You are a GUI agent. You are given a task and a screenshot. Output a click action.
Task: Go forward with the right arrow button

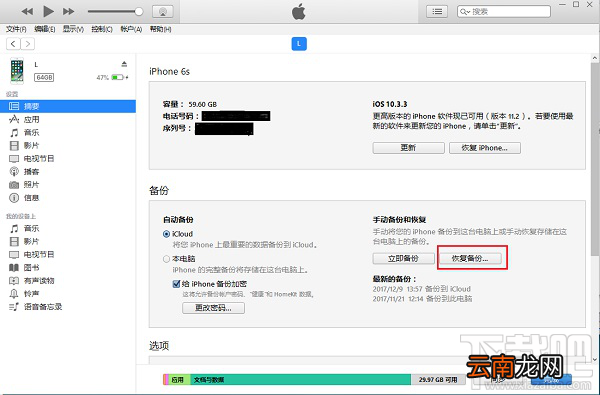tap(28, 44)
